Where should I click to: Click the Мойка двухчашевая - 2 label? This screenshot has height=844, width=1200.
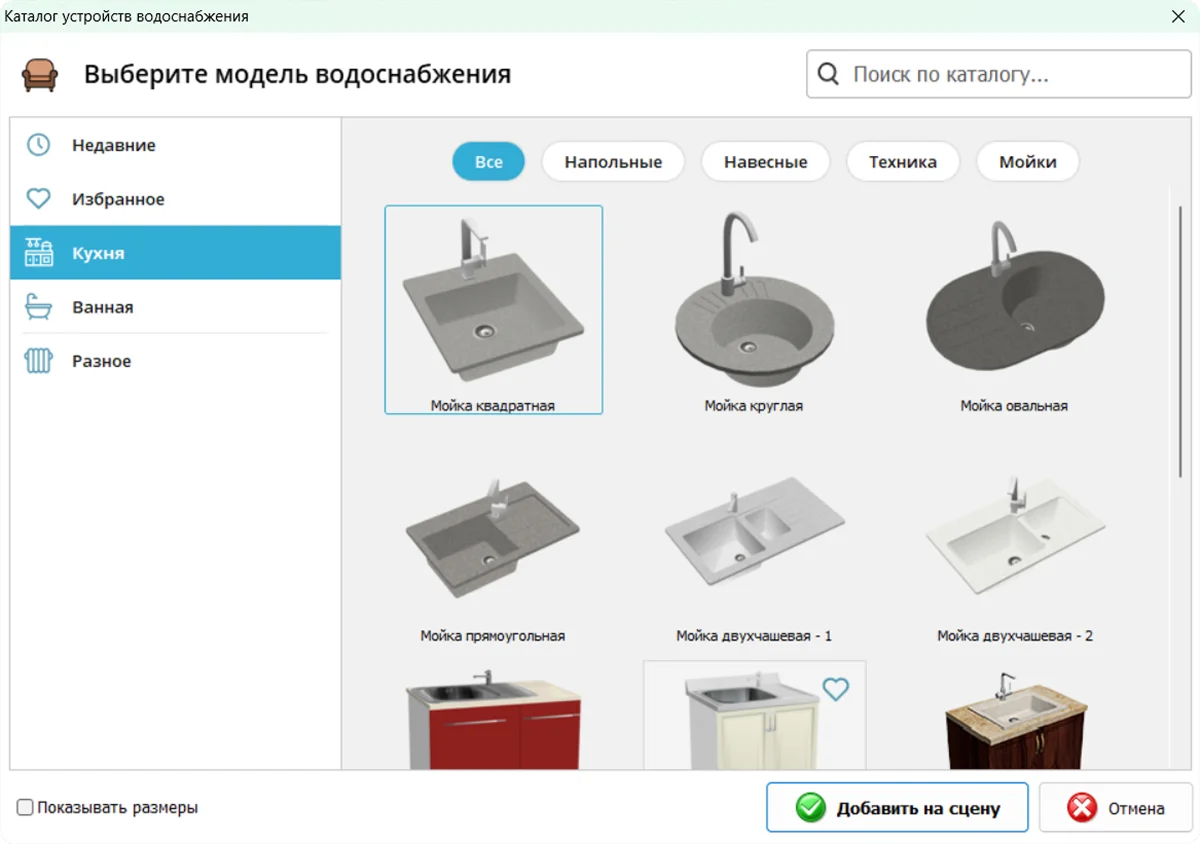pyautogui.click(x=1015, y=635)
